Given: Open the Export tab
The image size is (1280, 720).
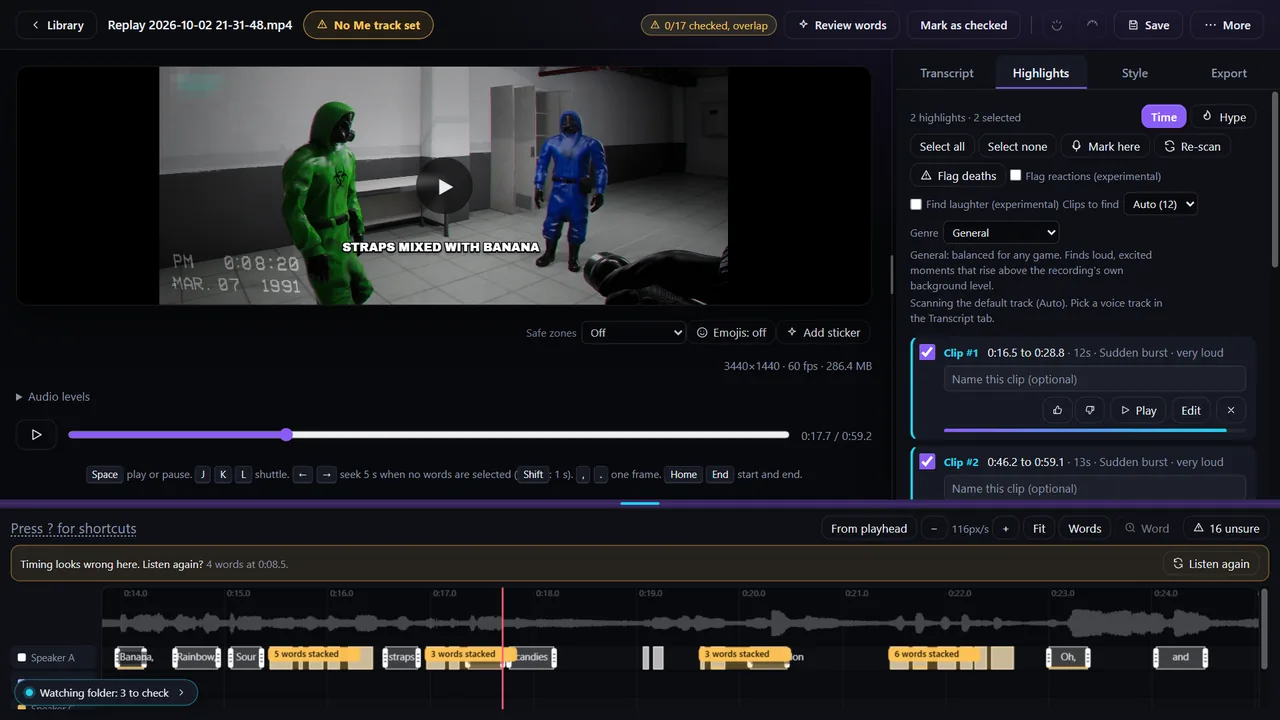Looking at the screenshot, I should coord(1229,73).
